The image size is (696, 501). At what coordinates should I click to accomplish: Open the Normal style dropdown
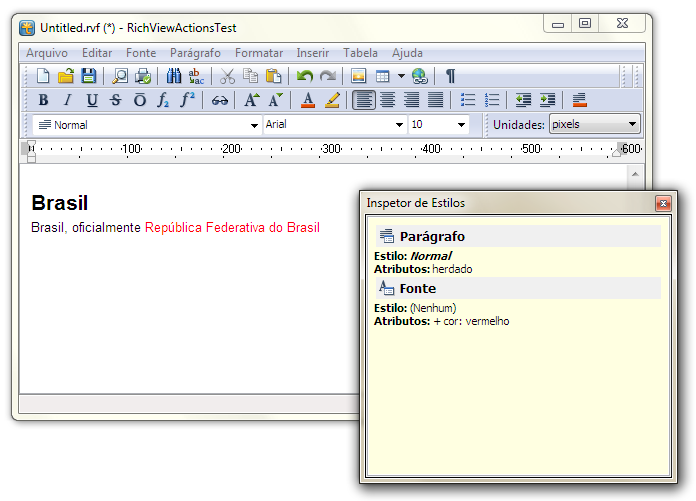pos(254,125)
